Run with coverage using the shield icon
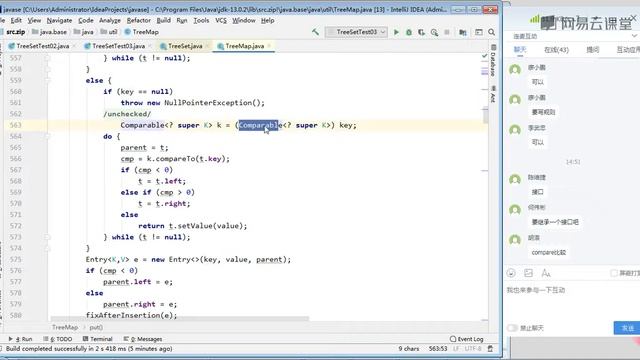 [x=421, y=32]
